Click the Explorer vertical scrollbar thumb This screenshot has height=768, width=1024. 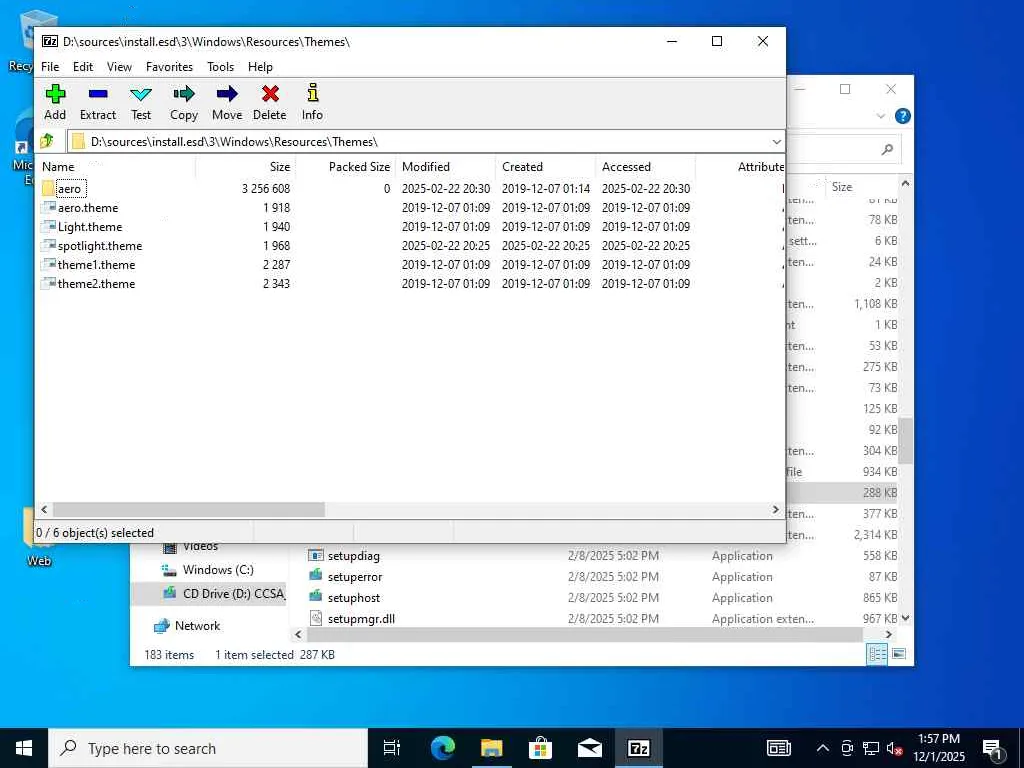pos(905,440)
